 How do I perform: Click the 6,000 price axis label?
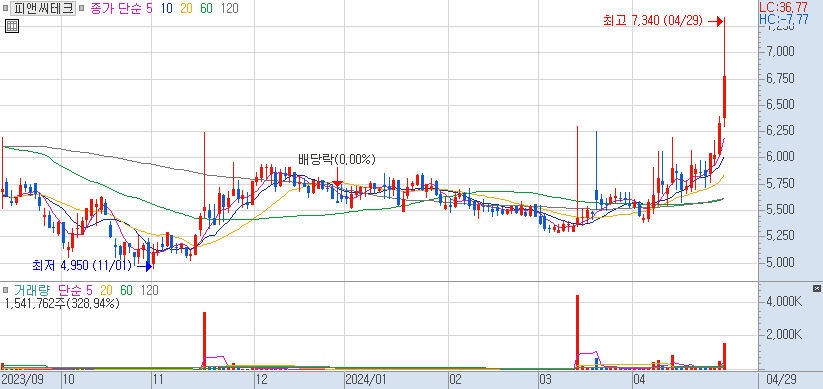tap(779, 157)
